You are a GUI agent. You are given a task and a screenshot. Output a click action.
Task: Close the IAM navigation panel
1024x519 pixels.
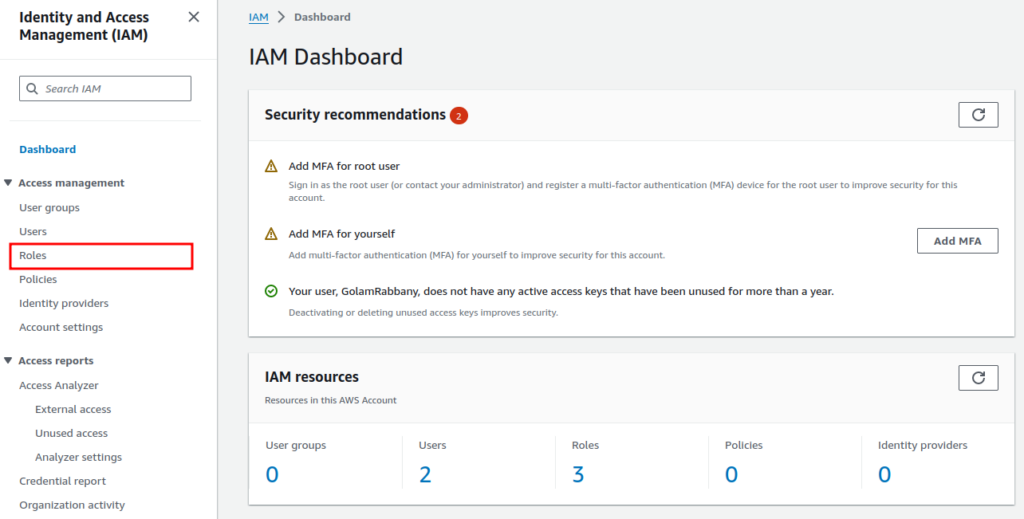[194, 17]
